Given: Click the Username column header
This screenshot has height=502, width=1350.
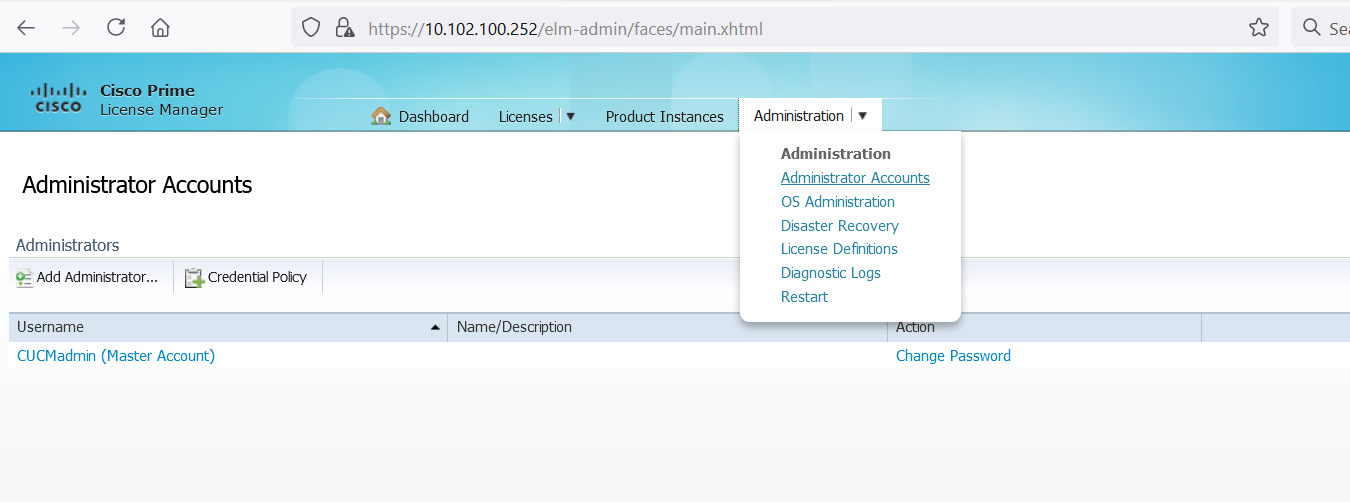Looking at the screenshot, I should [x=228, y=327].
